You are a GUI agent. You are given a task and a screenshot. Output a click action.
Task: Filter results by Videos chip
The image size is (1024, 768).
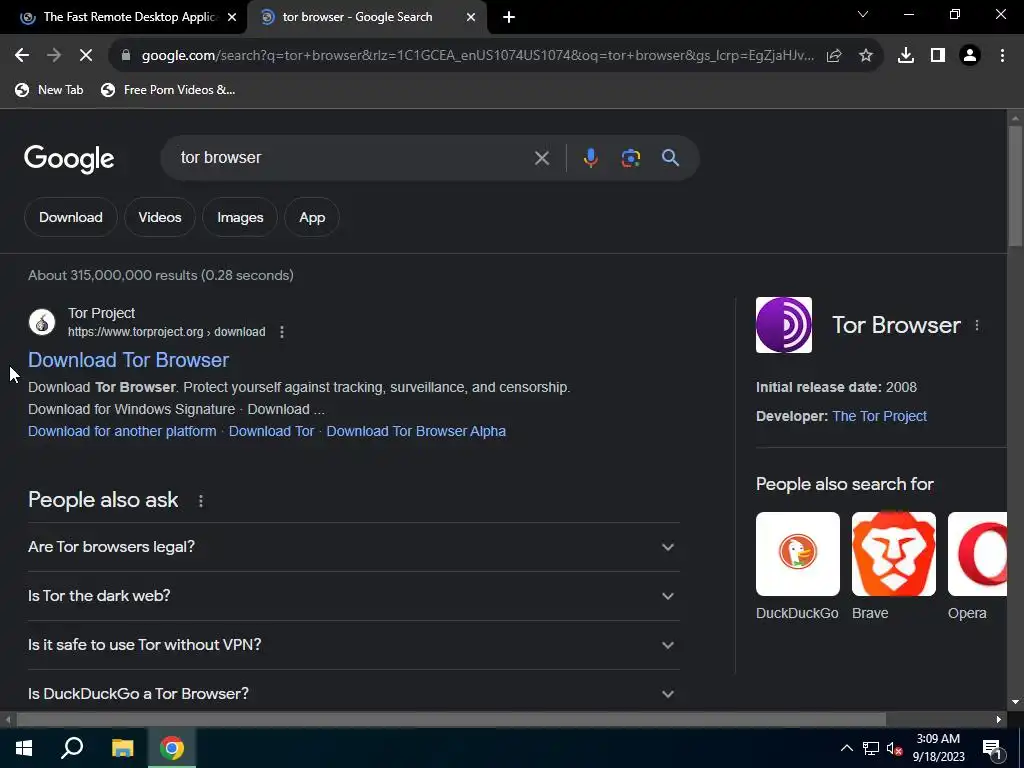(x=160, y=217)
